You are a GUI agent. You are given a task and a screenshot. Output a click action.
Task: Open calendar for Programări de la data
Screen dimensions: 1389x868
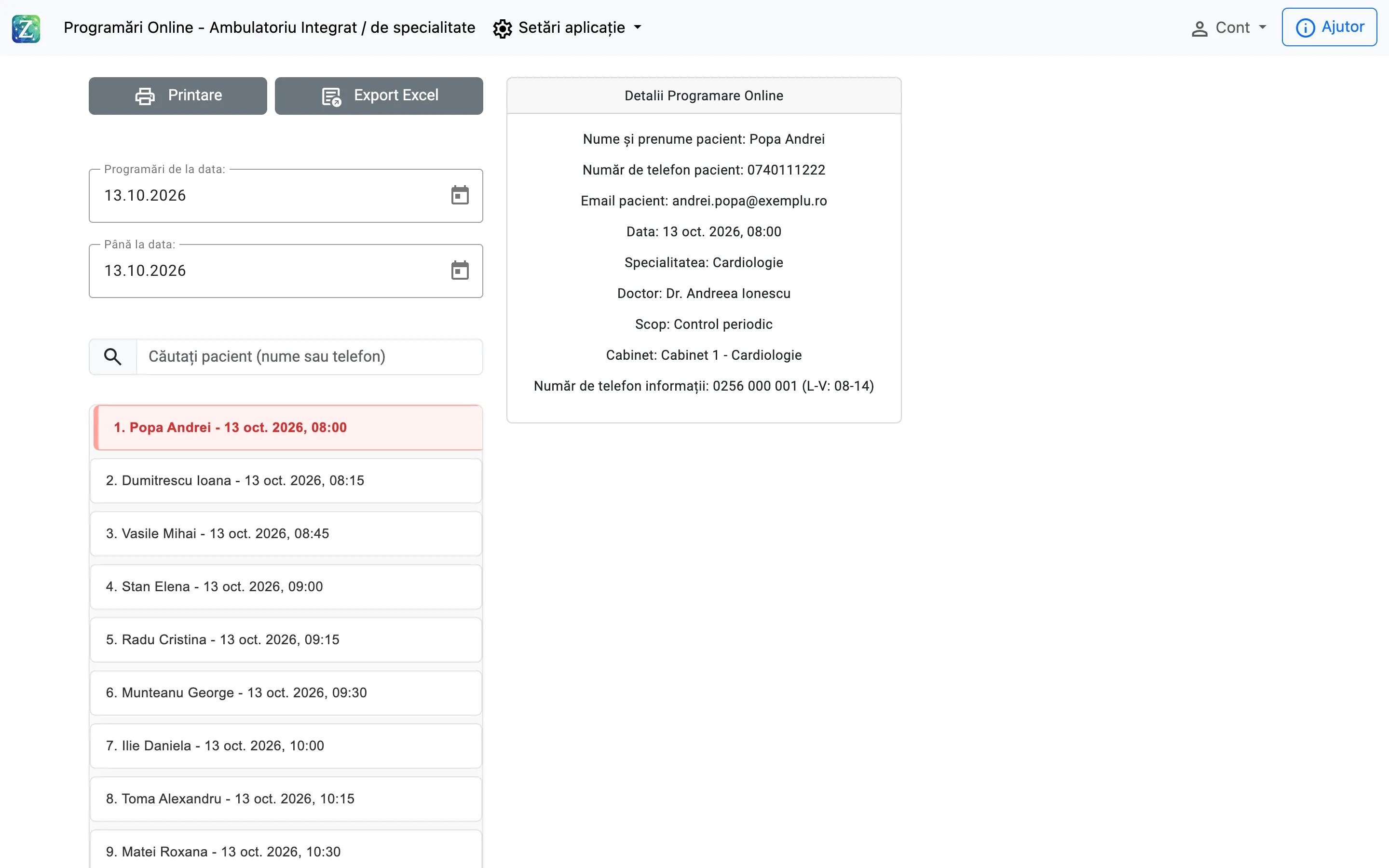pos(460,195)
